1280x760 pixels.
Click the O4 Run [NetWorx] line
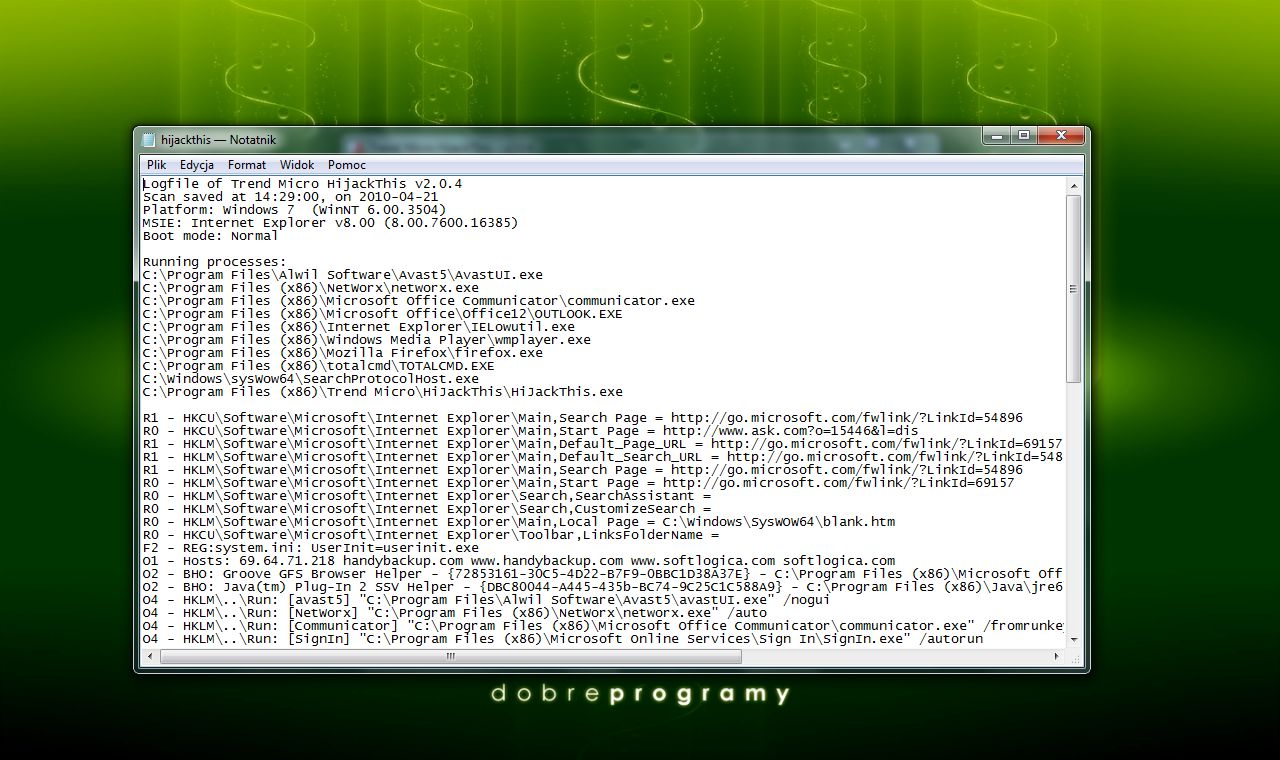click(x=454, y=613)
